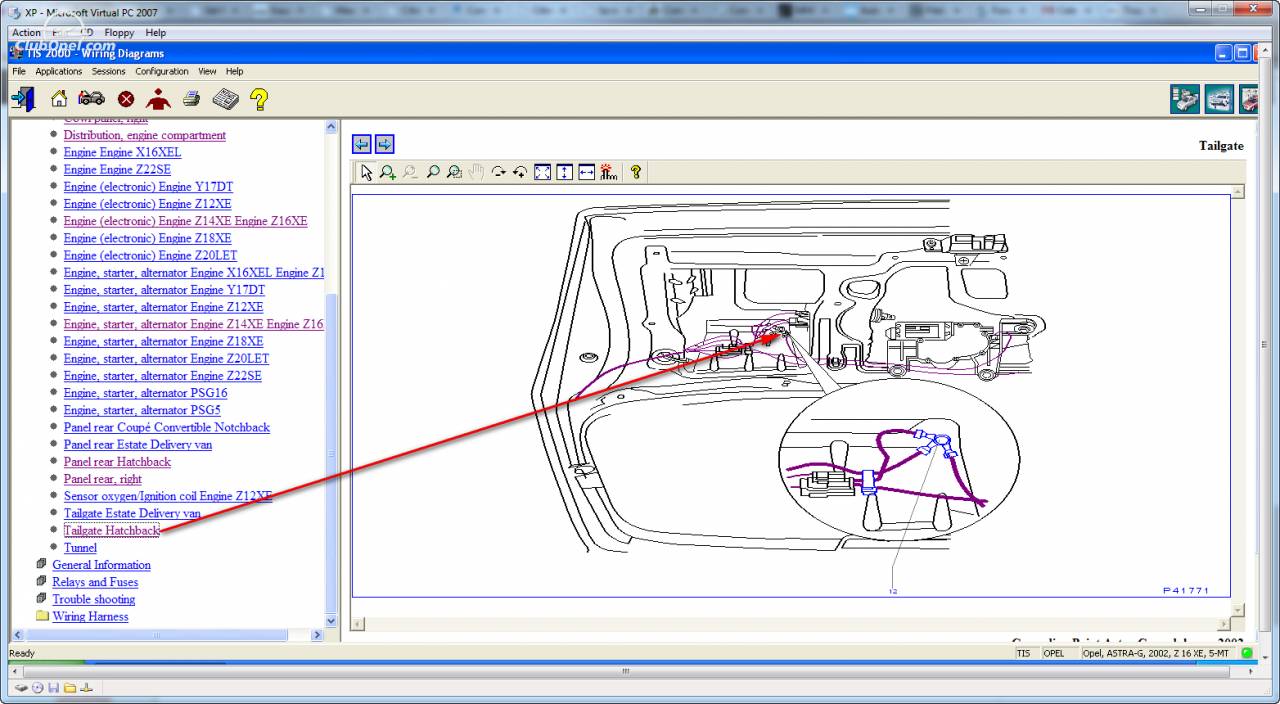Open the Sessions menu
This screenshot has height=704, width=1280.
pyautogui.click(x=109, y=71)
